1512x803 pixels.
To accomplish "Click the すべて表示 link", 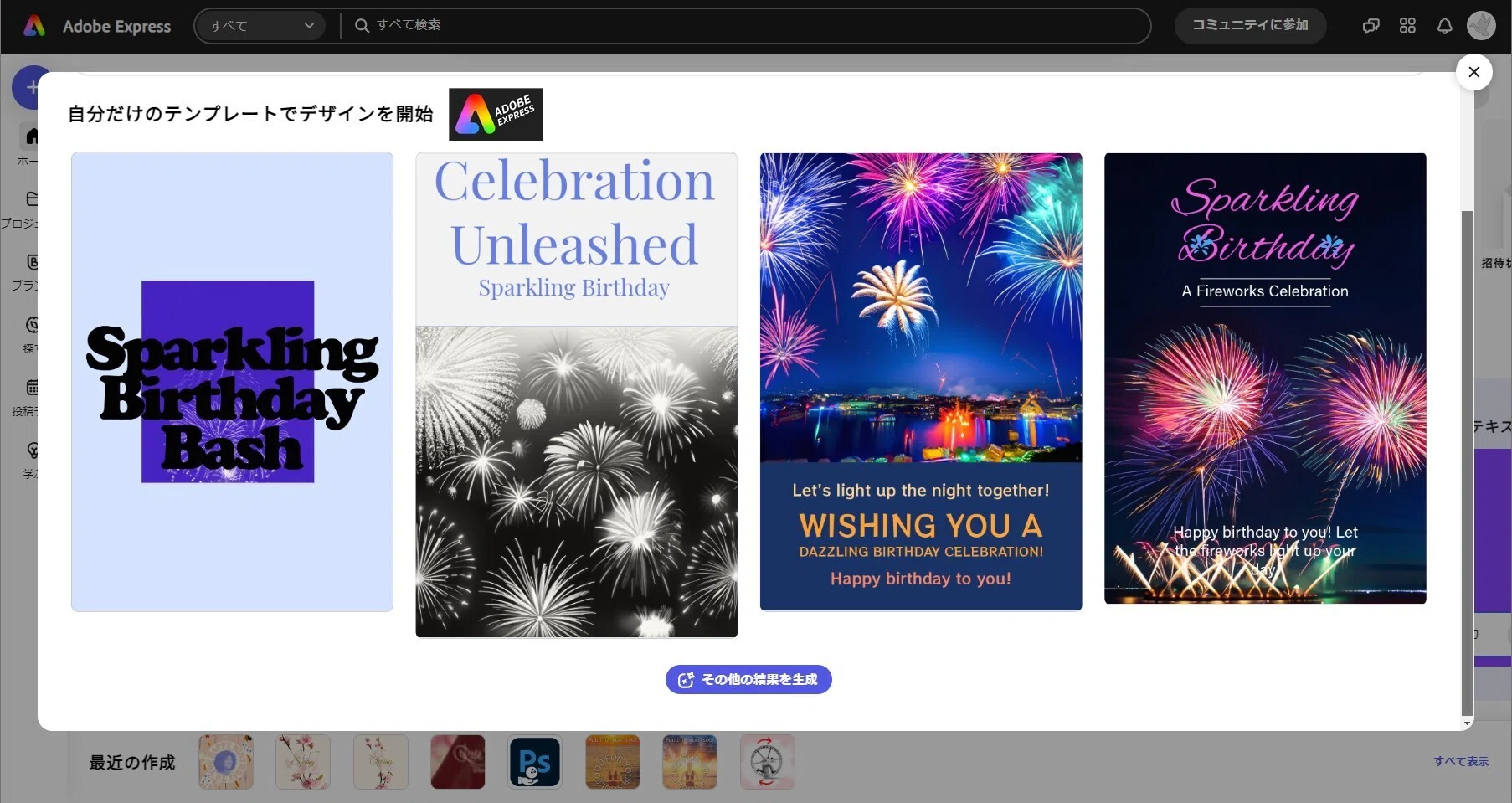I will (1461, 761).
